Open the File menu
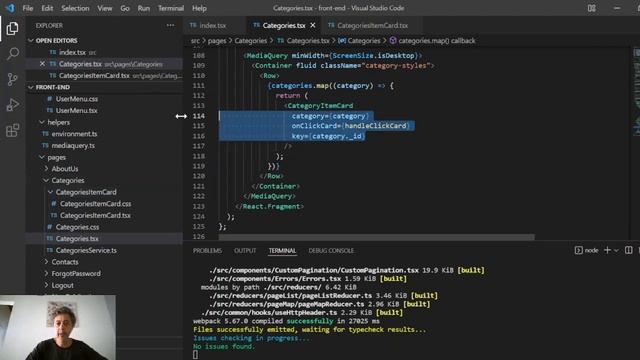Viewport: 640px width, 360px height. click(28, 8)
